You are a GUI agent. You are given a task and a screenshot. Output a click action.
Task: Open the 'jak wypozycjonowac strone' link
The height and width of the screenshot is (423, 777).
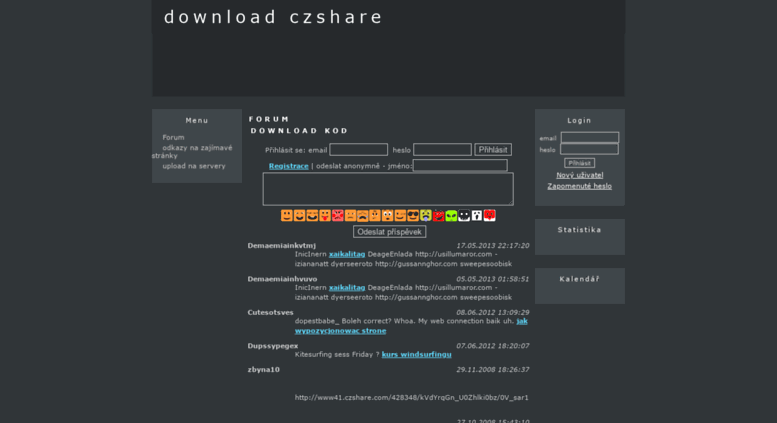coord(340,331)
